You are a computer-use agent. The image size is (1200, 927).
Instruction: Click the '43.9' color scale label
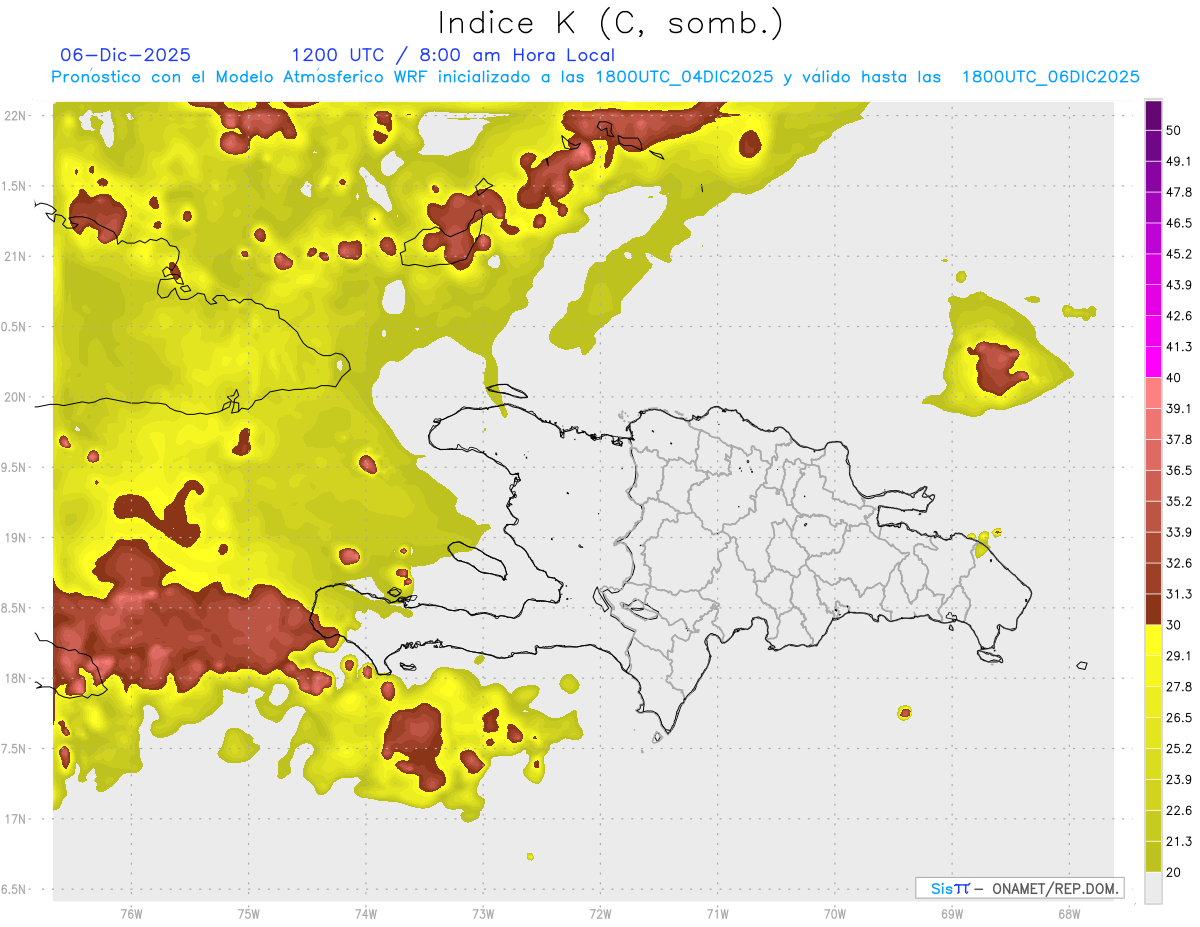coord(1179,285)
